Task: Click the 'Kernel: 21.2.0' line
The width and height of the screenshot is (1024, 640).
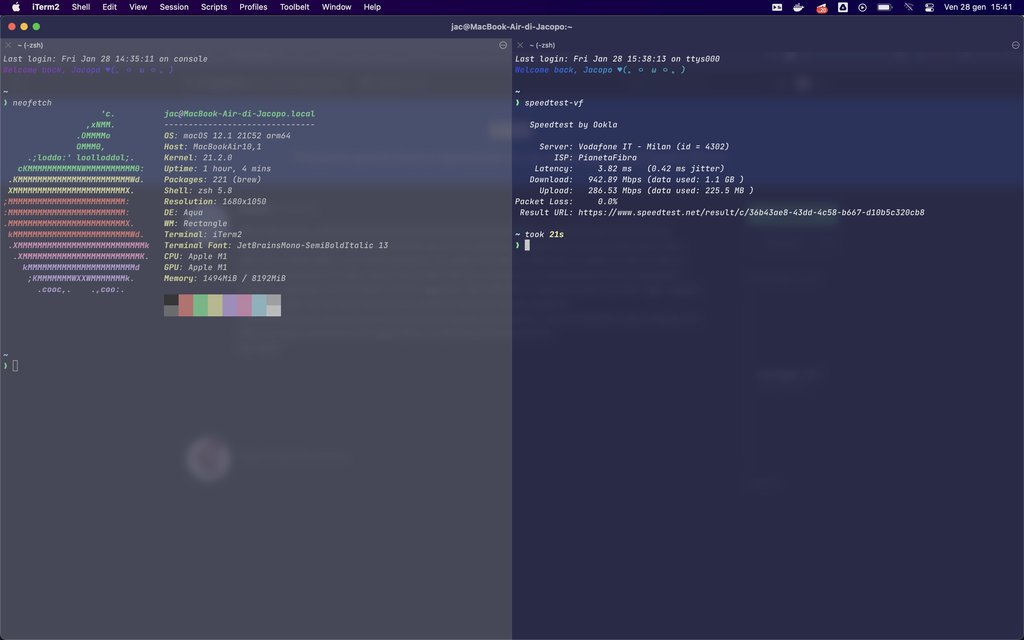Action: (198, 157)
